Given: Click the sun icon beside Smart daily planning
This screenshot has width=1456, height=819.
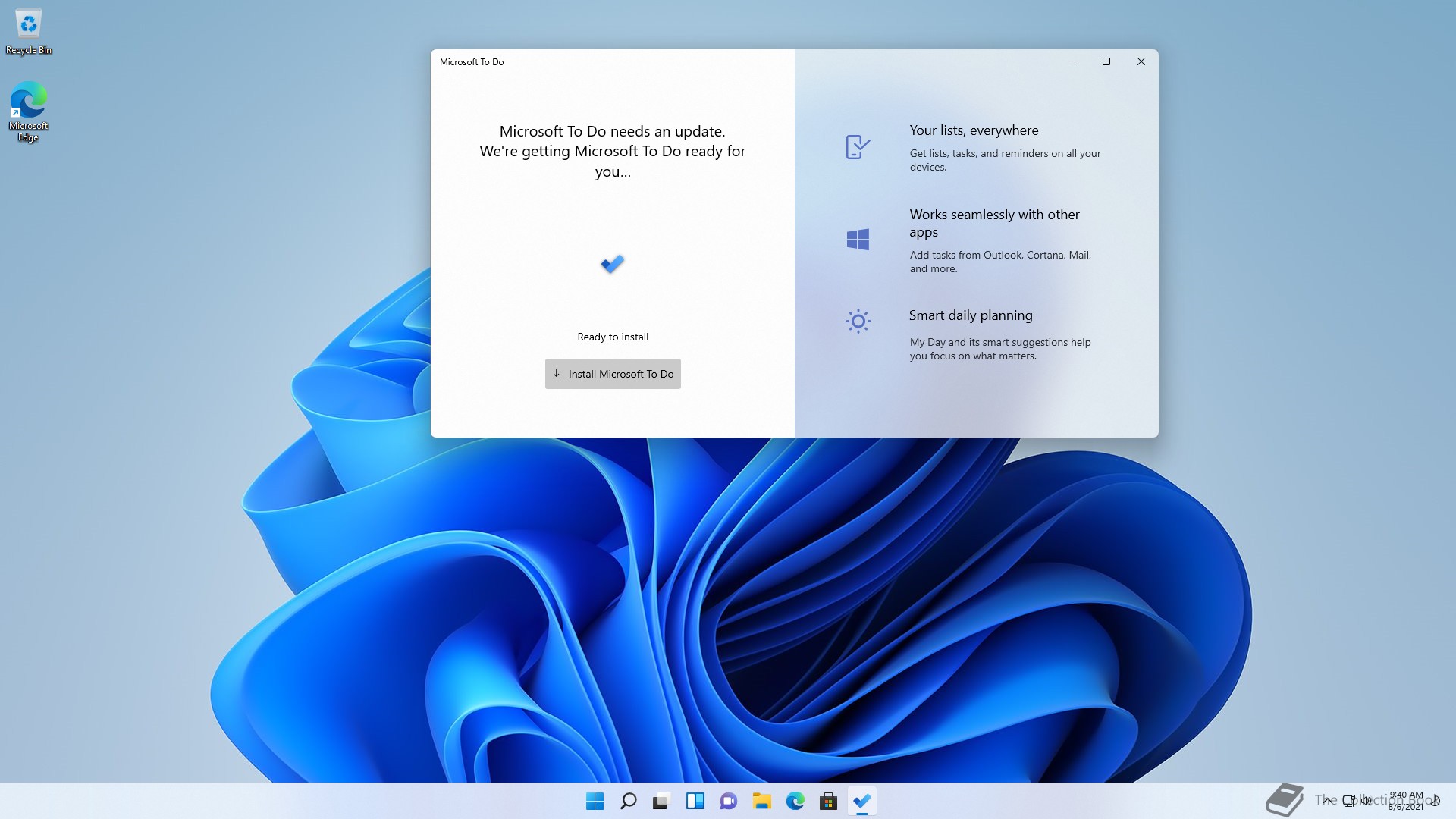Looking at the screenshot, I should (x=858, y=322).
